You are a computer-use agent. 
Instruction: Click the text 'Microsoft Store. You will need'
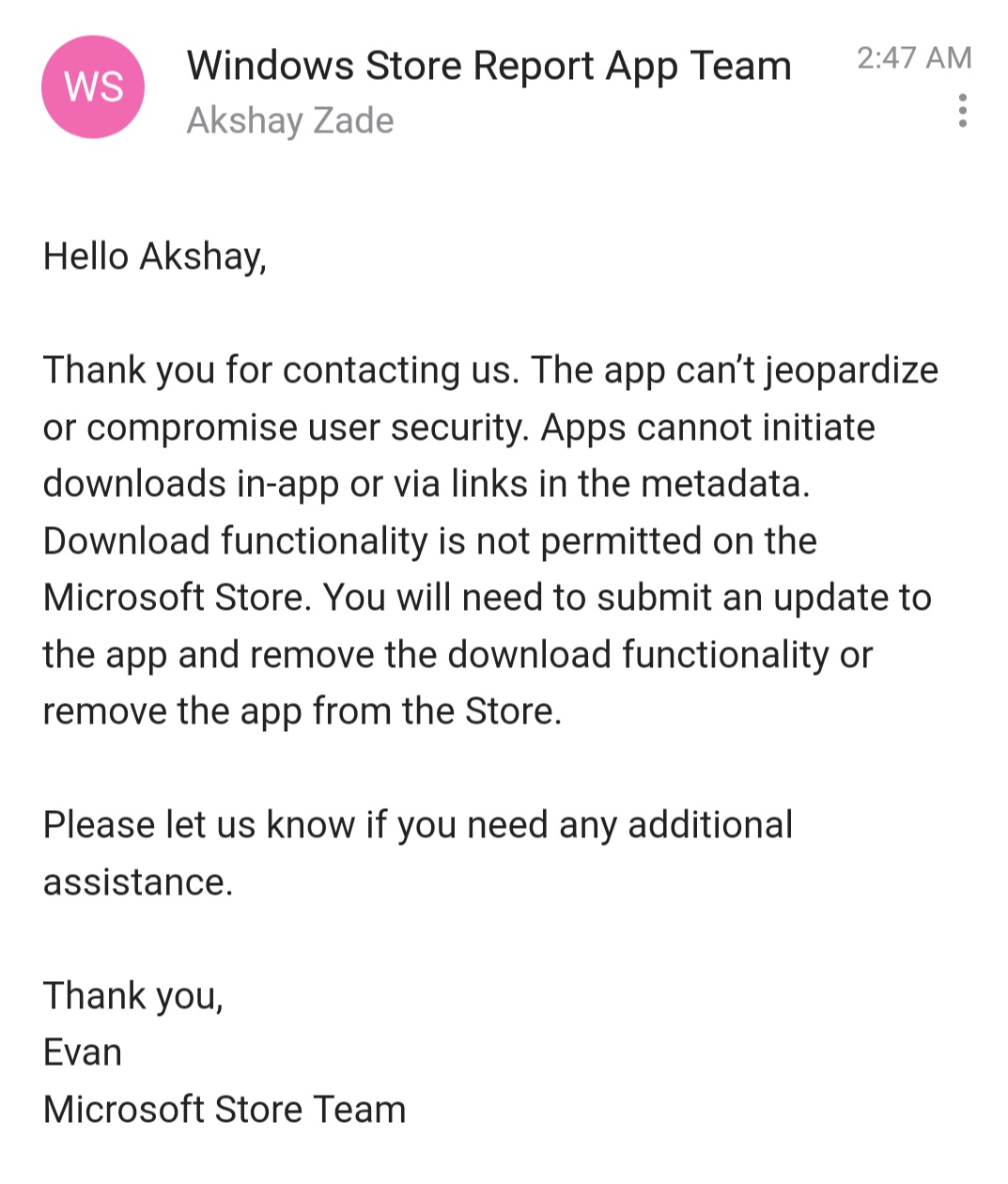[x=315, y=598]
